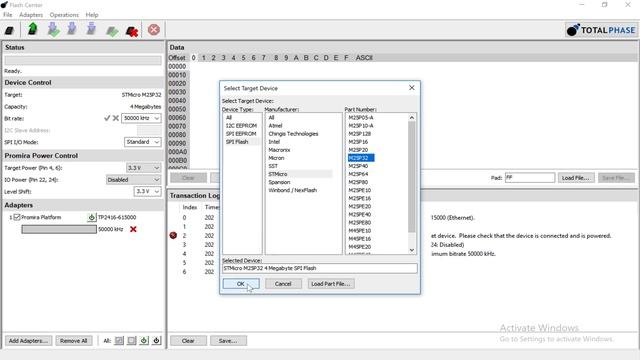Click the Part Number scrollbar down arrow
The width and height of the screenshot is (640, 360).
coord(411,250)
